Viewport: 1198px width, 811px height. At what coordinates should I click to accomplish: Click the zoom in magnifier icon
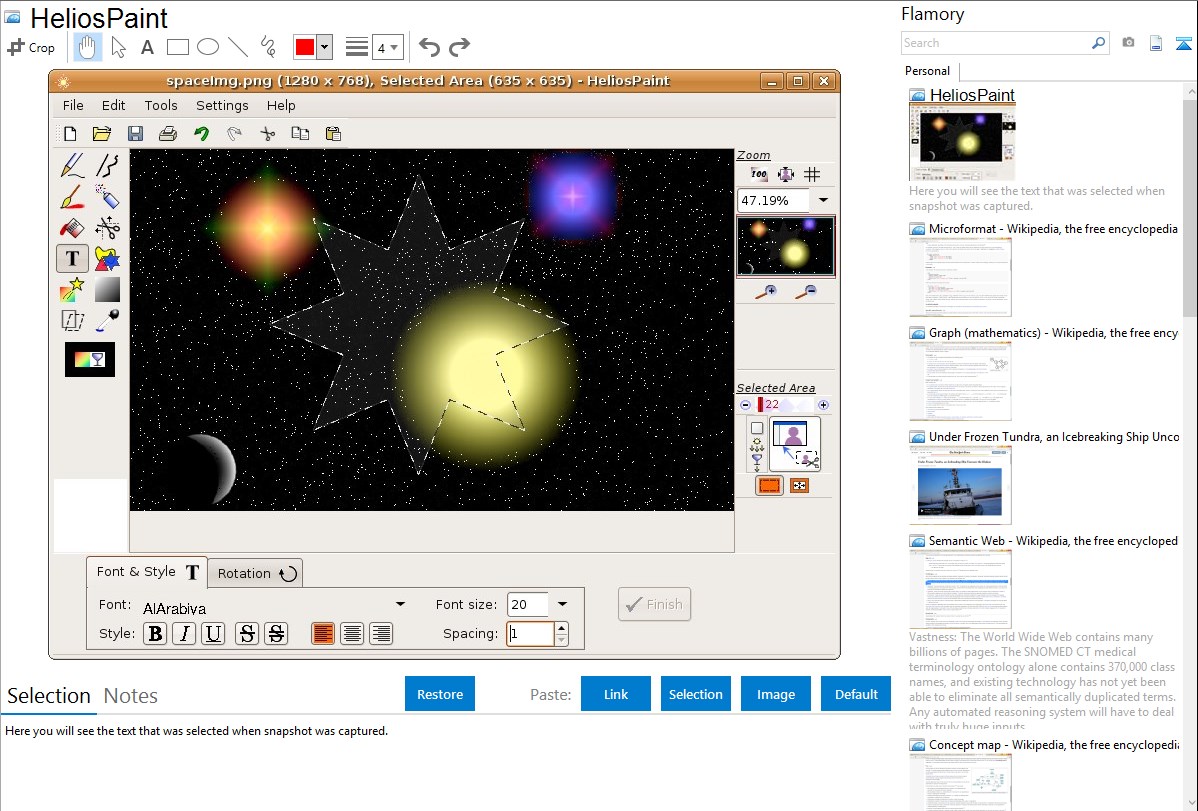[x=766, y=292]
